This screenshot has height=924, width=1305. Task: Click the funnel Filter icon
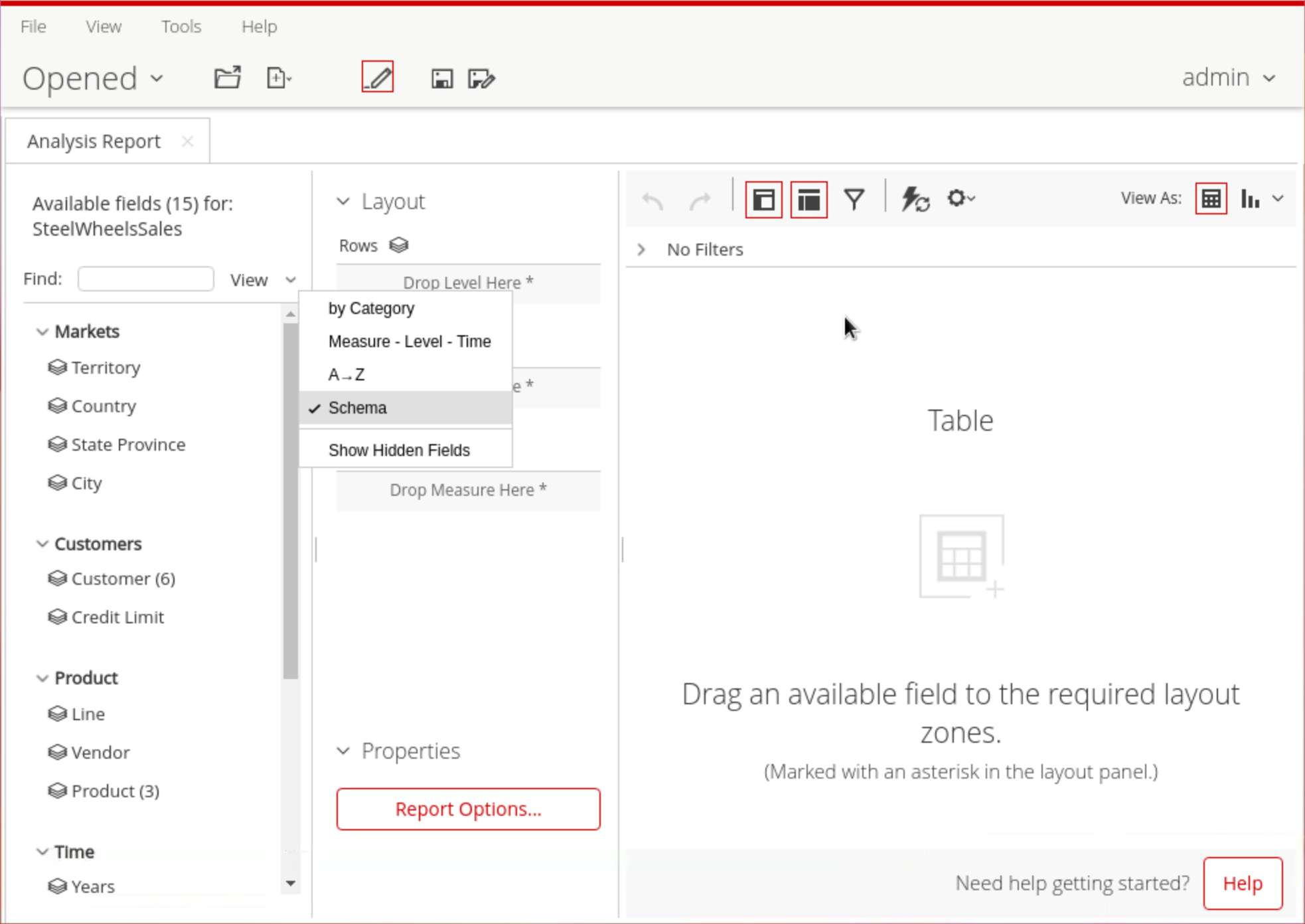coord(854,199)
